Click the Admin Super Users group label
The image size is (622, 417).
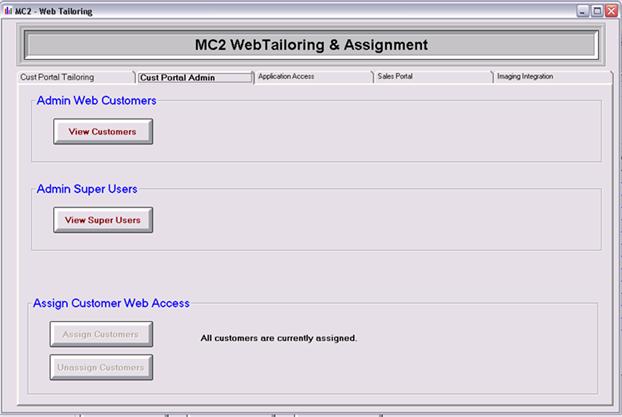pos(87,188)
